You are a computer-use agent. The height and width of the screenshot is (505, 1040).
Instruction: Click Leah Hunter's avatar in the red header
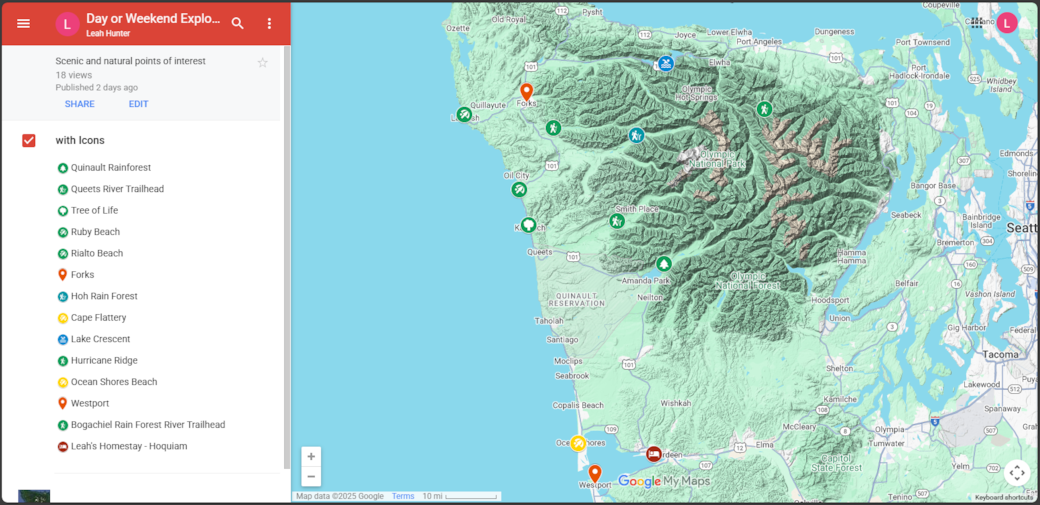pos(67,24)
